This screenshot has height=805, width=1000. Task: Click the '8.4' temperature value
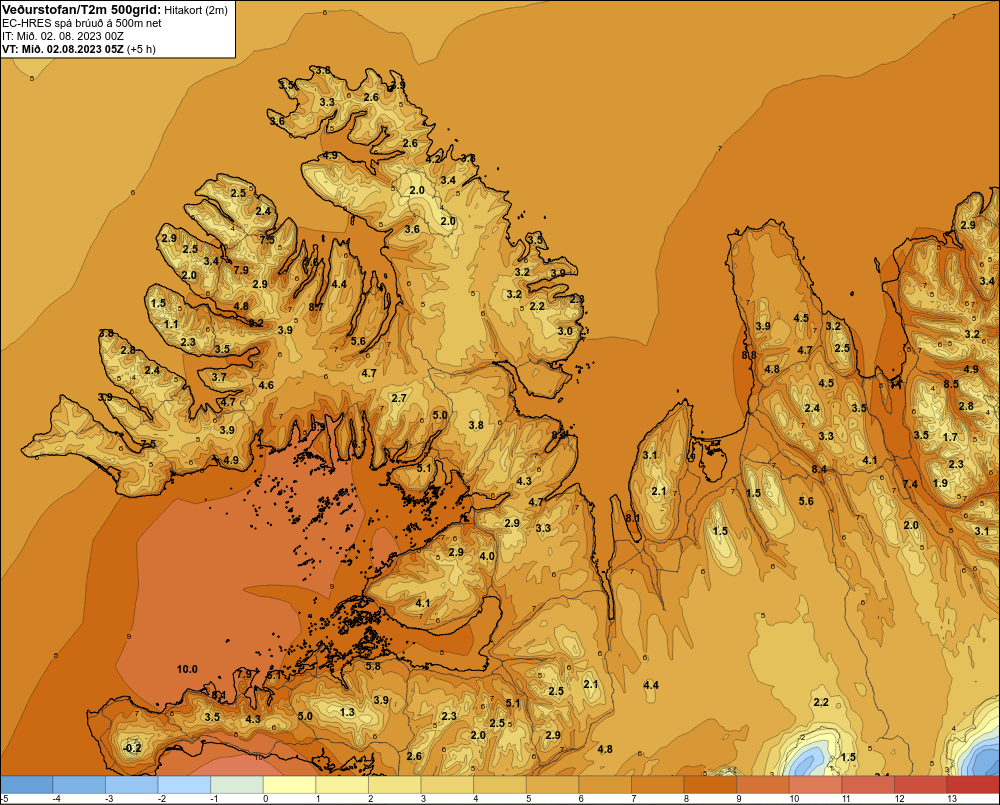coord(819,469)
